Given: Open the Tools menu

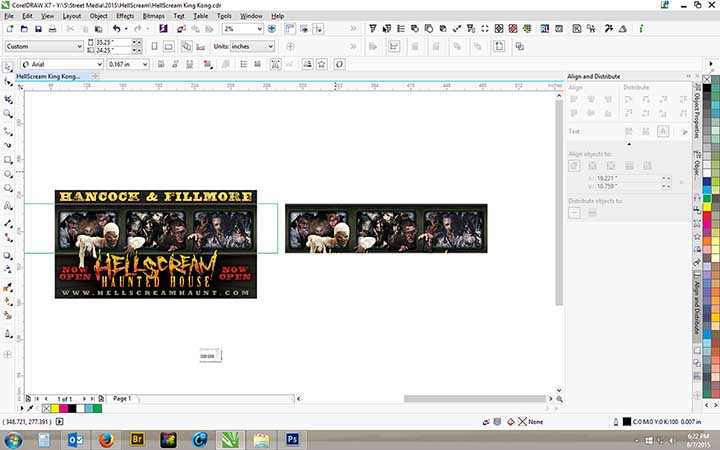Looking at the screenshot, I should (224, 16).
